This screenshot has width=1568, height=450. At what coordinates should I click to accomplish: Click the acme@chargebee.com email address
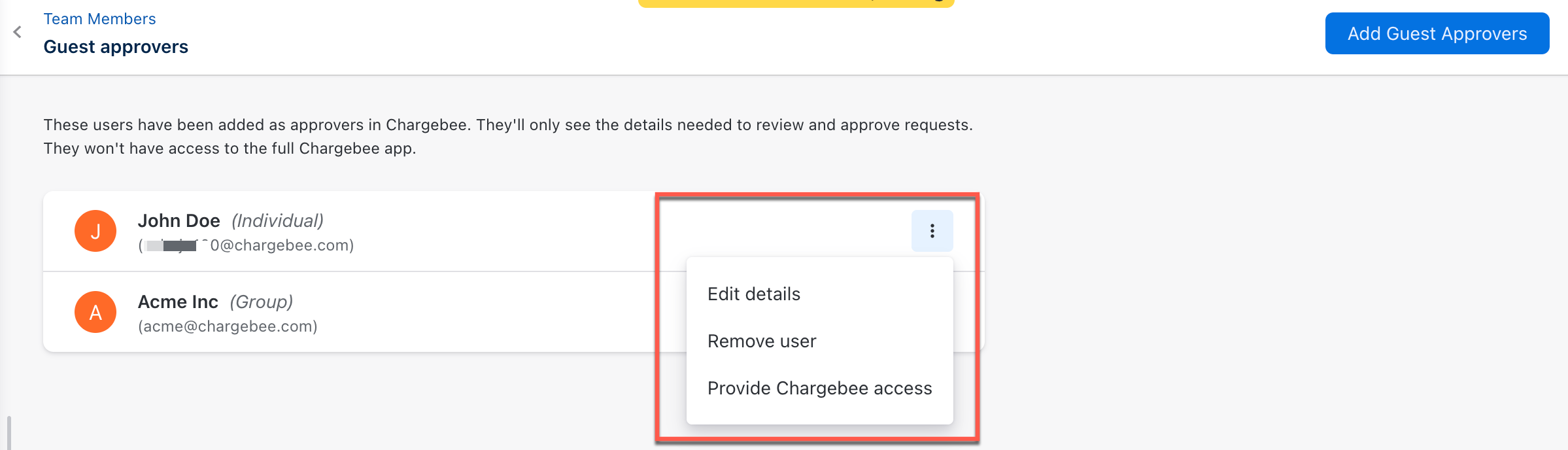click(228, 326)
